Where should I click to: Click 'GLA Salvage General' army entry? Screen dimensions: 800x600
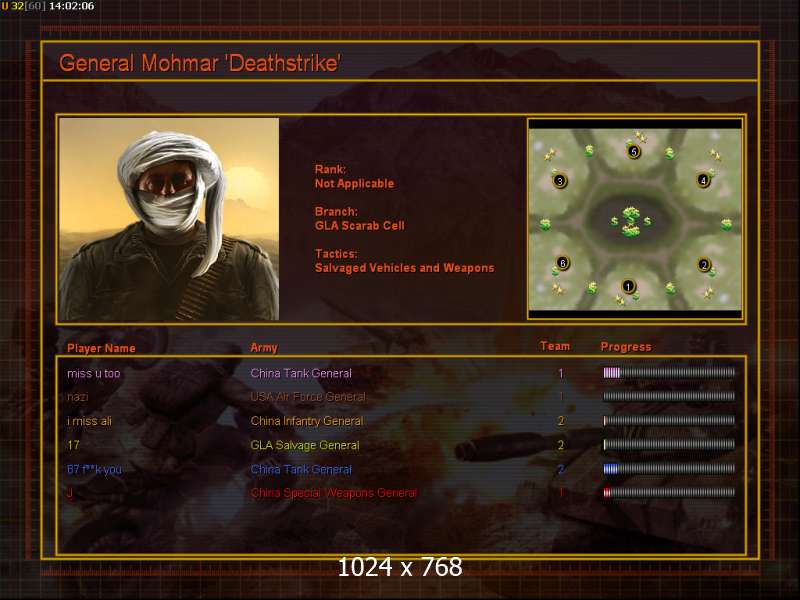coord(305,445)
